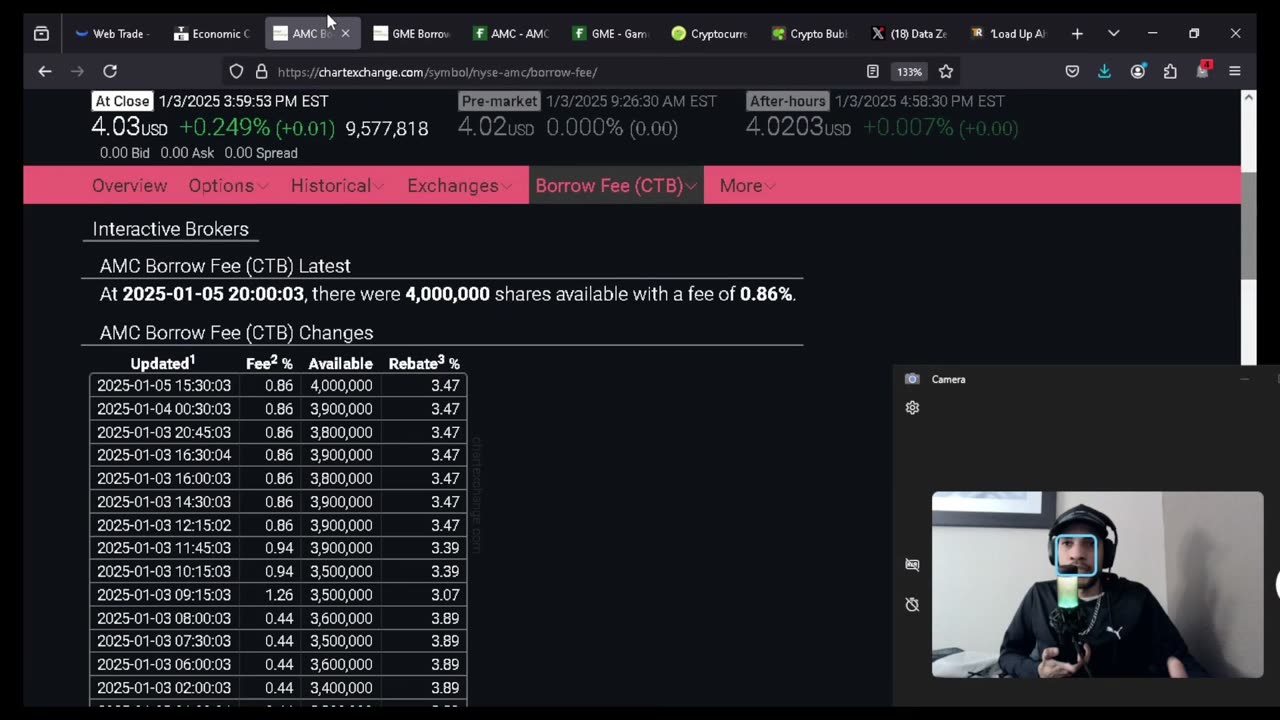Switch to GME Borrow tab
Viewport: 1280px width, 720px height.
click(411, 34)
